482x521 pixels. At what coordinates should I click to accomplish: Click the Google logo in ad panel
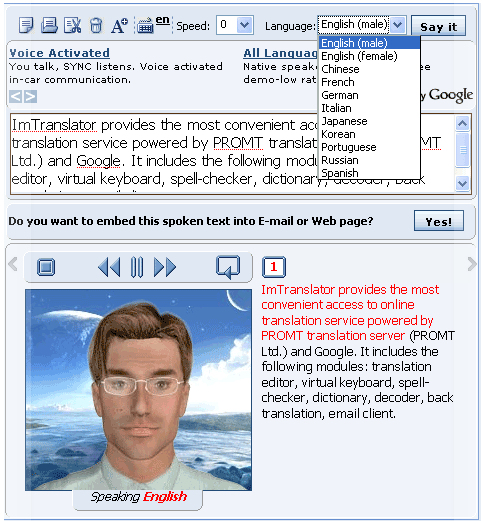(450, 95)
